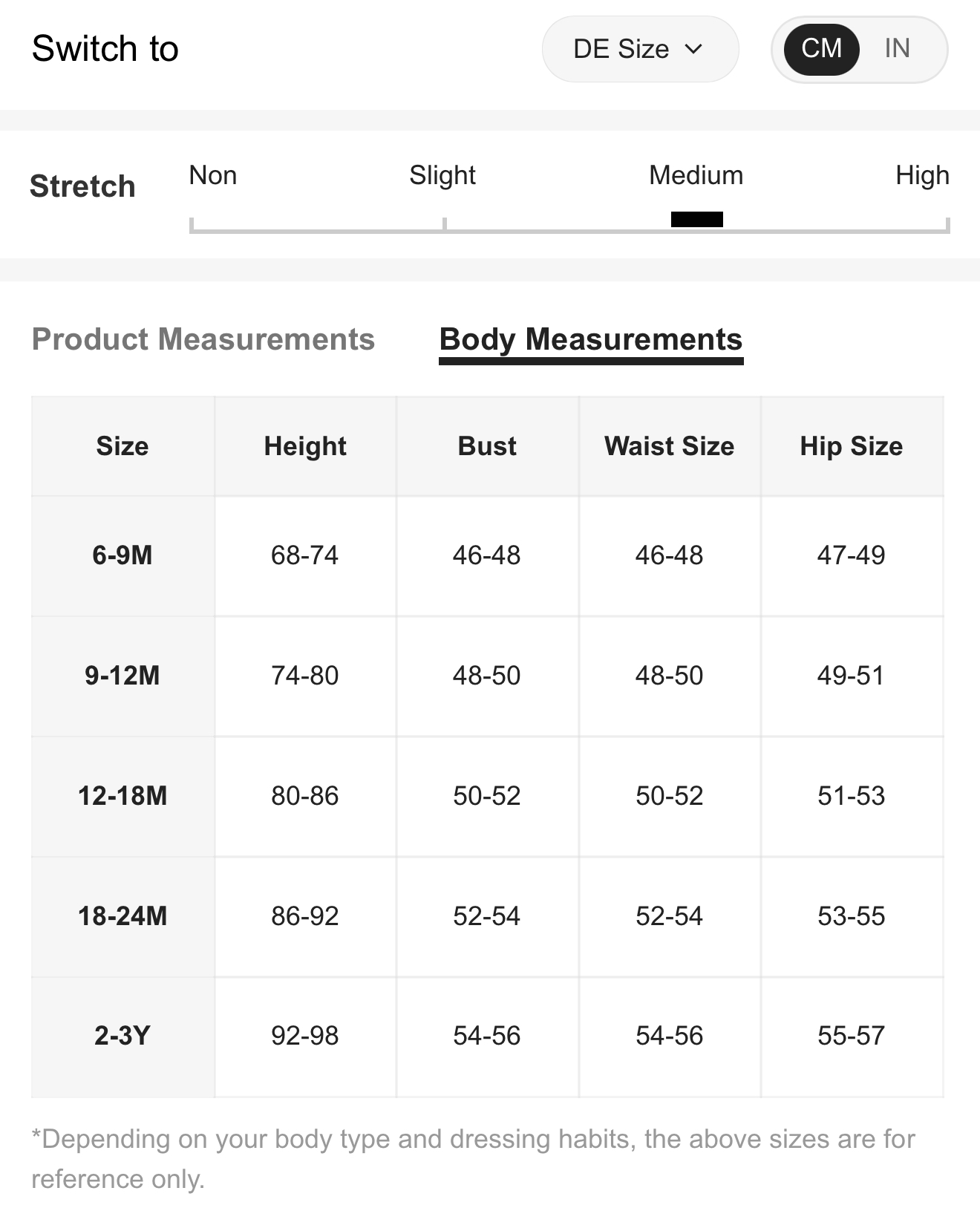Click the Hip Size column header
980x1208 pixels.
[852, 446]
